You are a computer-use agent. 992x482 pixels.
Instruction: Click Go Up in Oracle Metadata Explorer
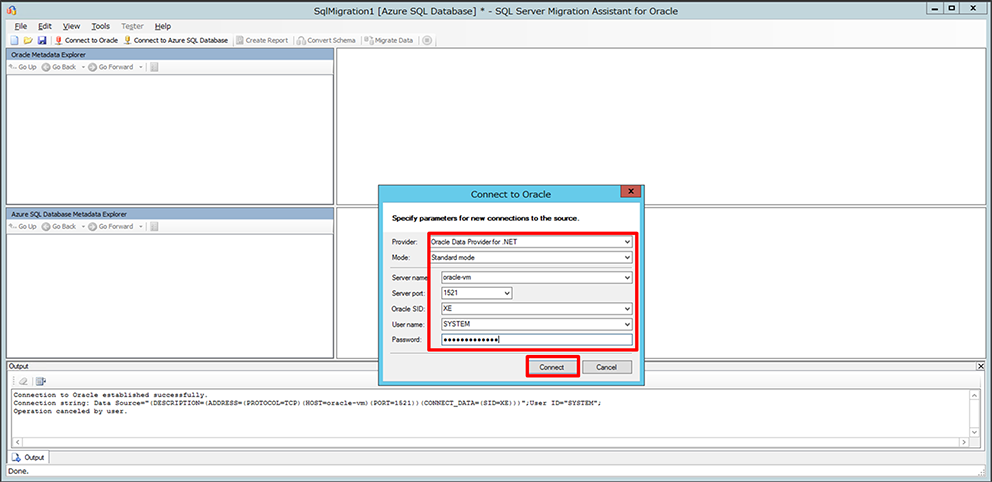[23, 66]
